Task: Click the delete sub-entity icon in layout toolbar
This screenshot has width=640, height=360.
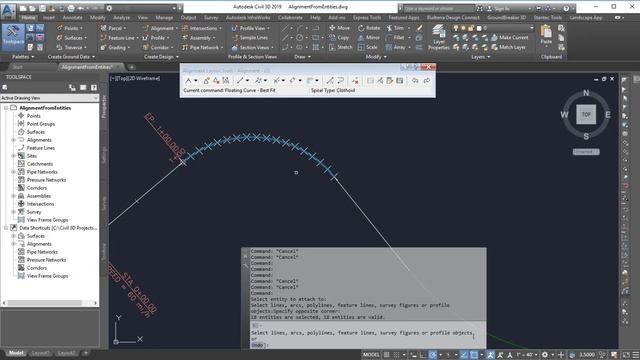Action: pos(355,80)
